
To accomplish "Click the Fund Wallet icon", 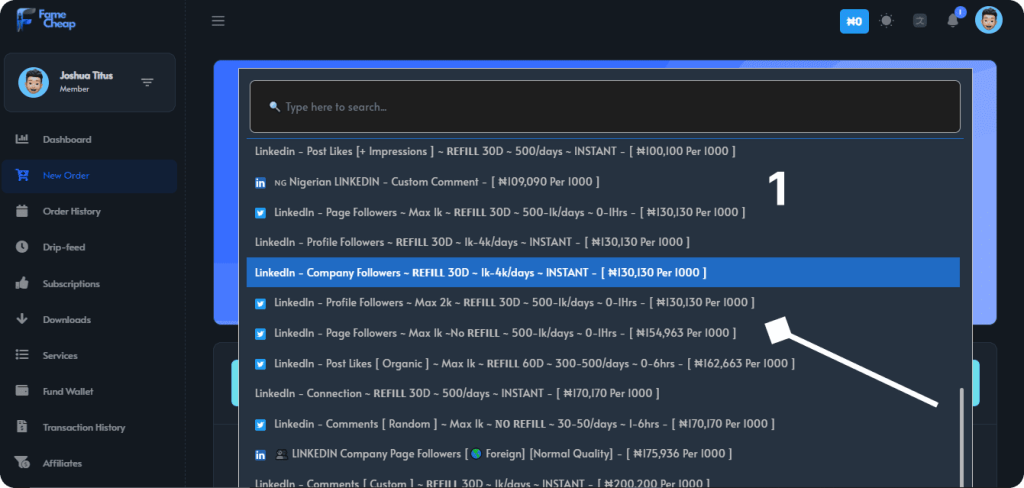I will pyautogui.click(x=22, y=391).
